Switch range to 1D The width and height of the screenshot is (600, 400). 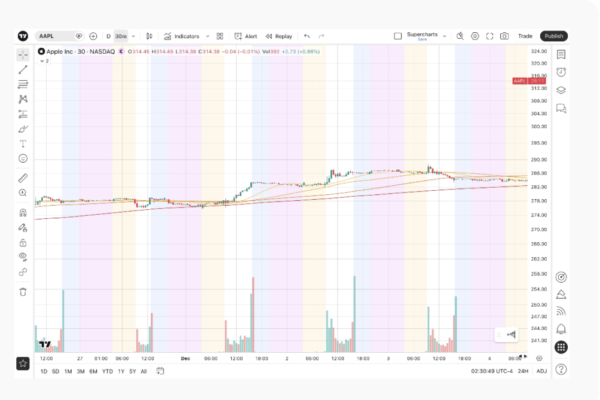(44, 371)
